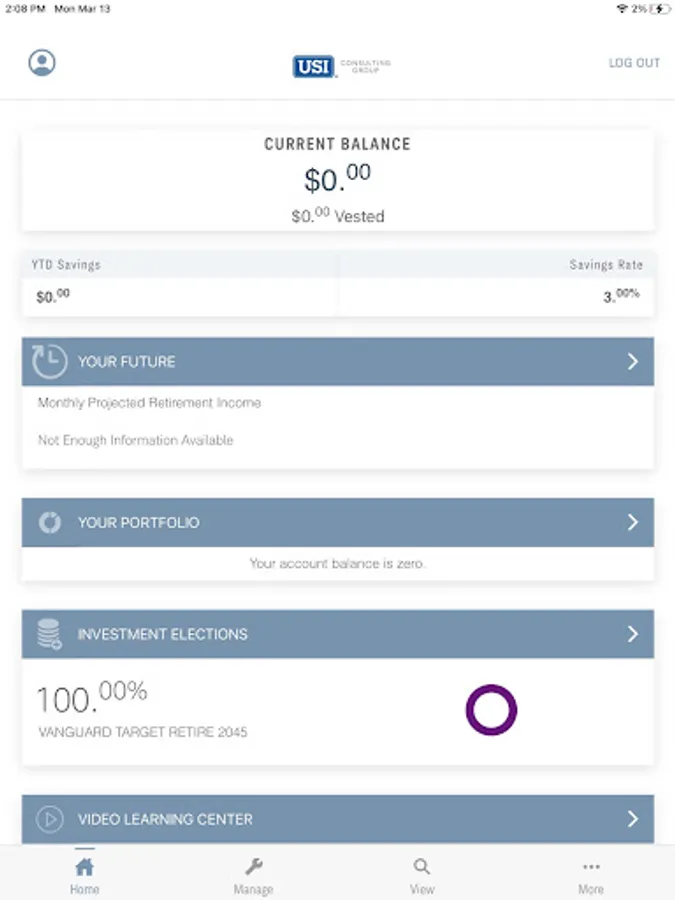The height and width of the screenshot is (900, 675).
Task: Check the battery indicator in status bar
Action: click(x=659, y=9)
